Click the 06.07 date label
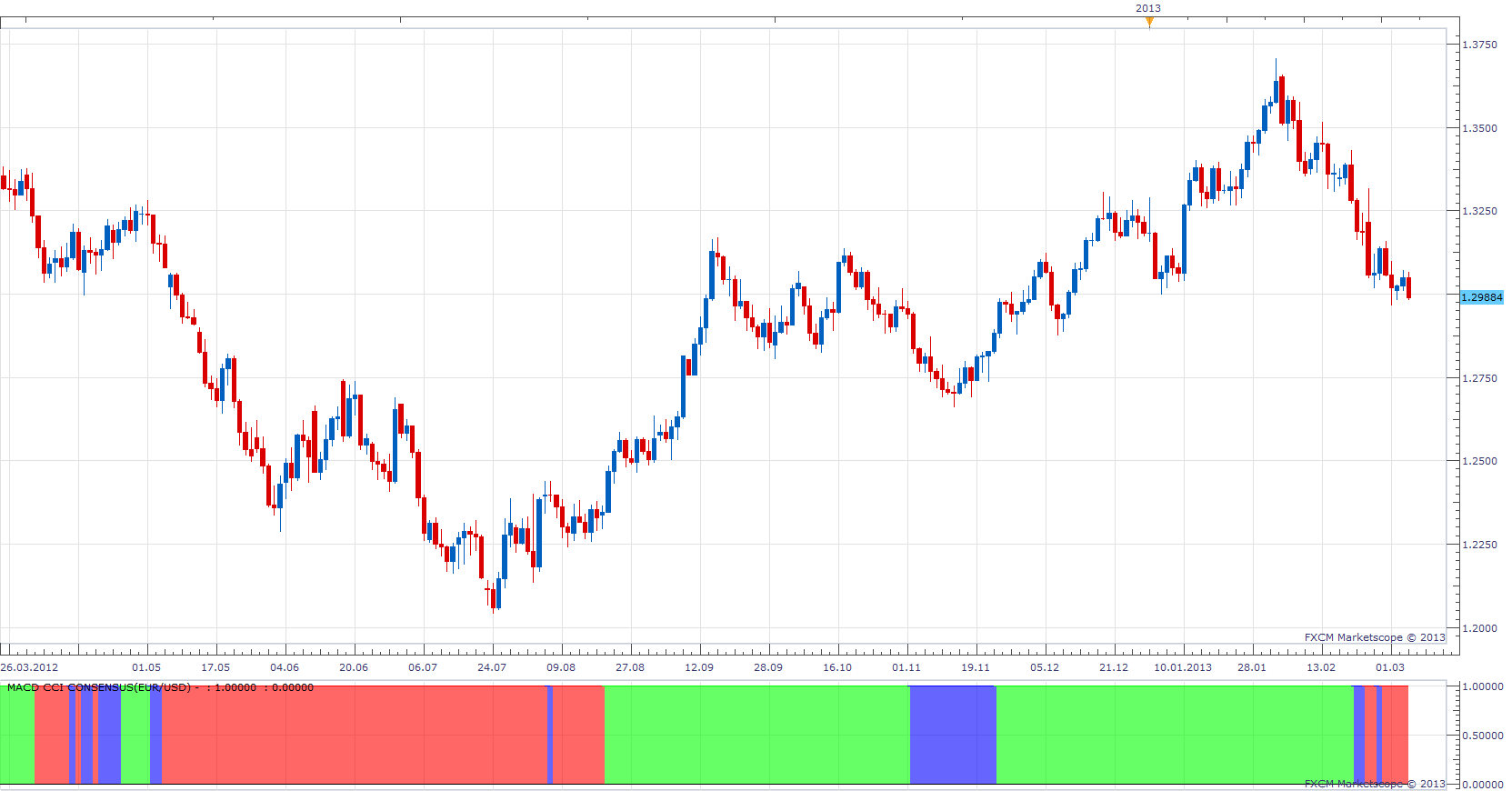This screenshot has height=791, width=1512. point(423,667)
